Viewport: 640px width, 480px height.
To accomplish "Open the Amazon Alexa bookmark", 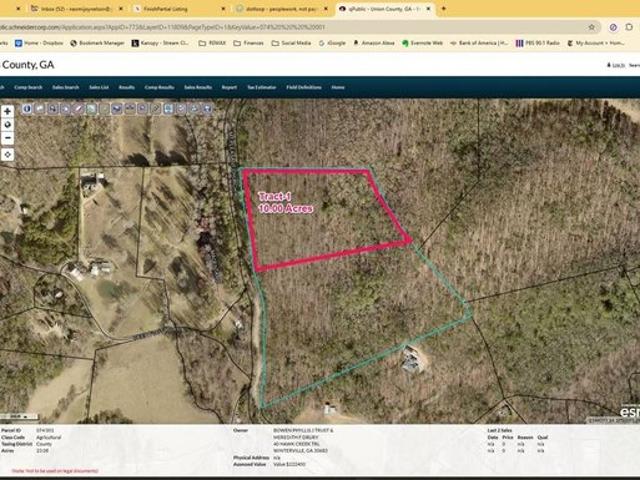I will point(374,43).
